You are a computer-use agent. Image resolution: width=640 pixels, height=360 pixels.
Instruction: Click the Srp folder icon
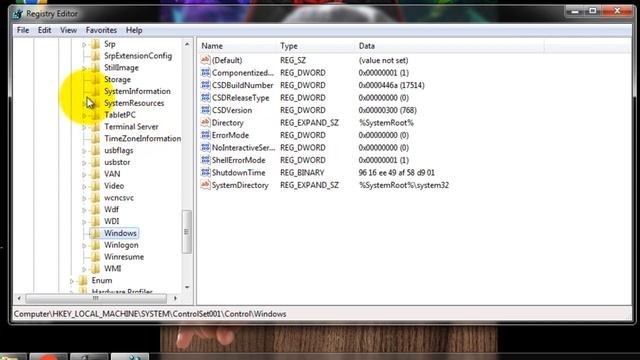point(95,44)
